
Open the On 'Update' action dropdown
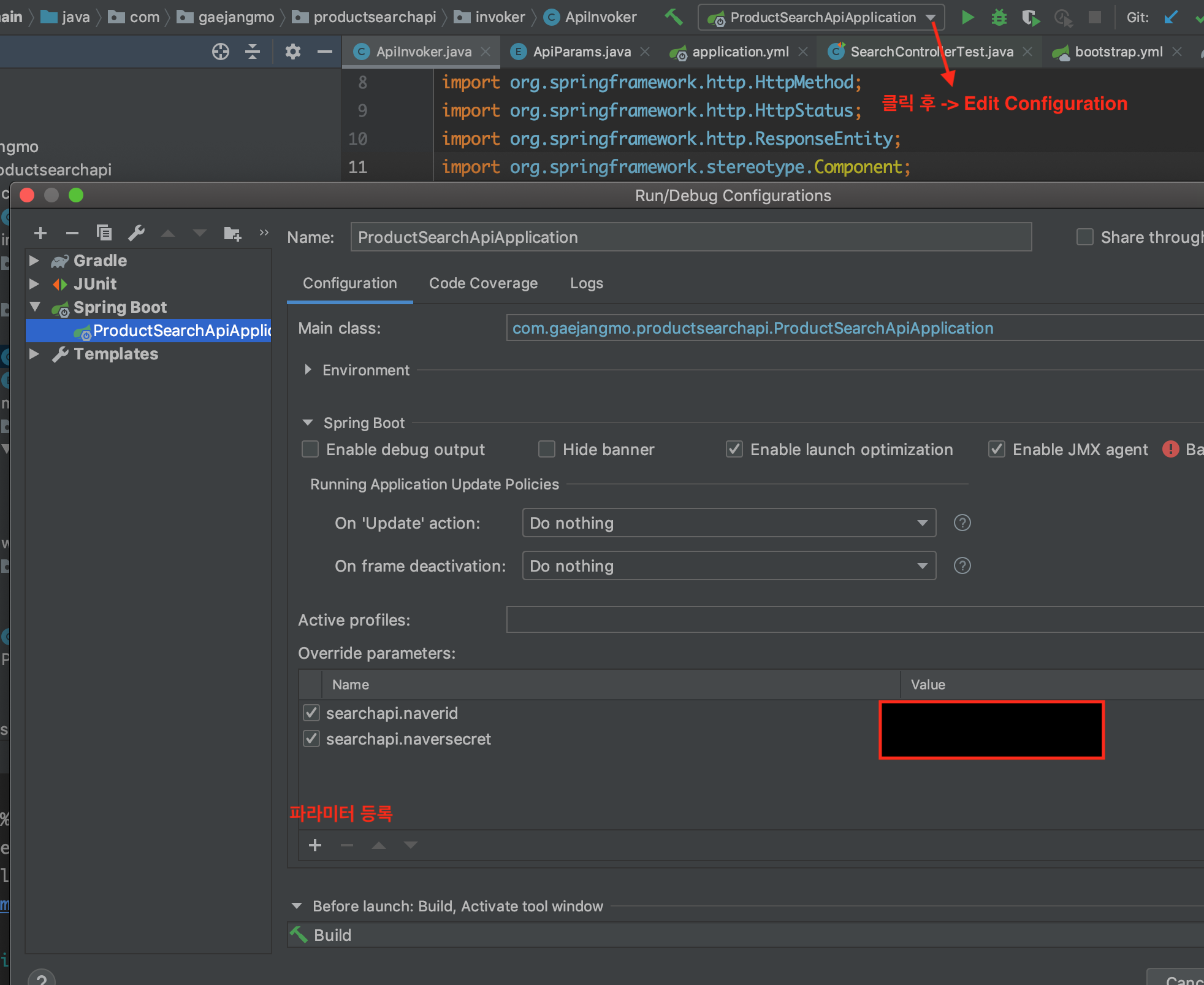(x=728, y=523)
